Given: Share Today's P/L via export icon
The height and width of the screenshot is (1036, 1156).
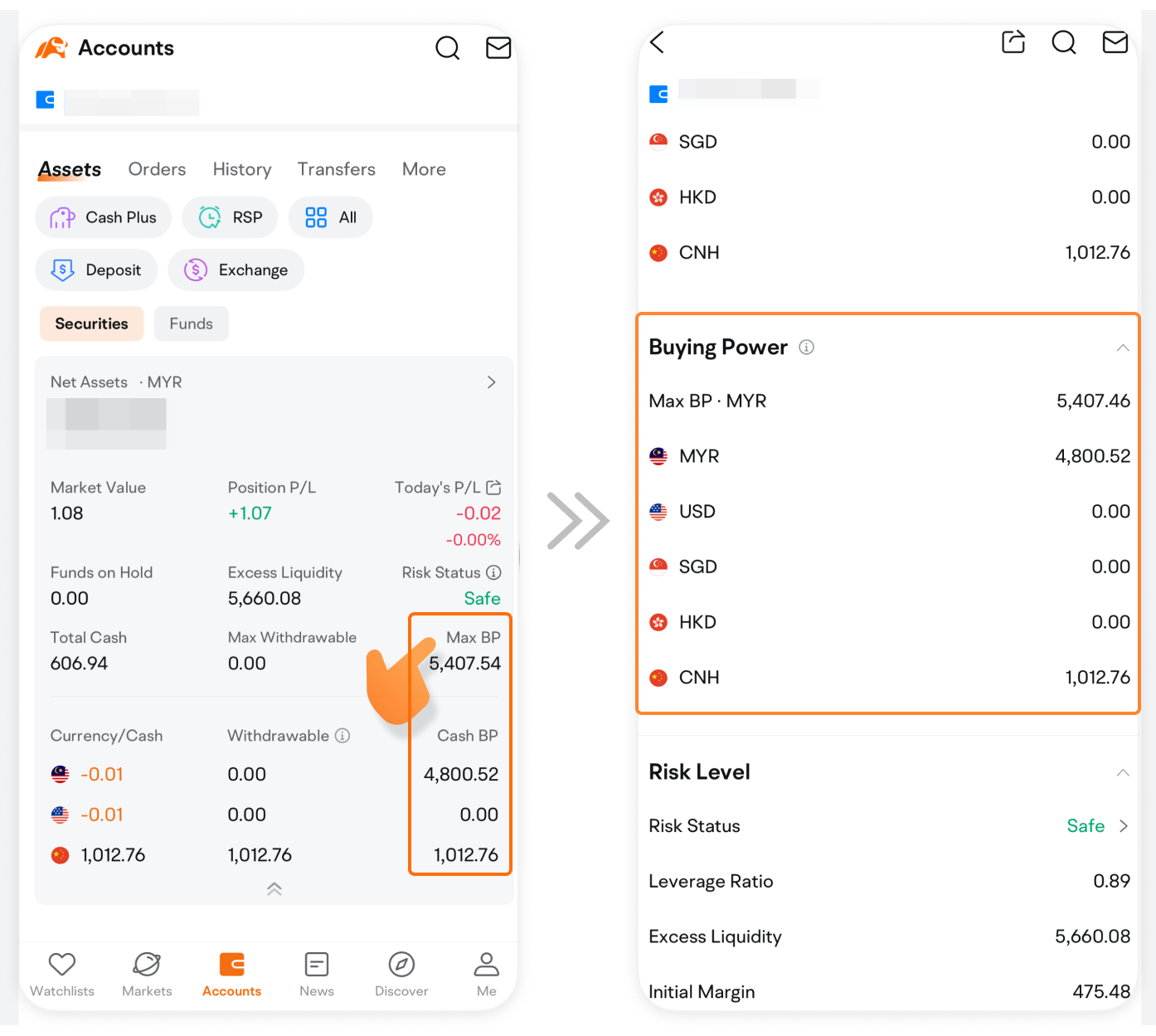Looking at the screenshot, I should [x=493, y=487].
